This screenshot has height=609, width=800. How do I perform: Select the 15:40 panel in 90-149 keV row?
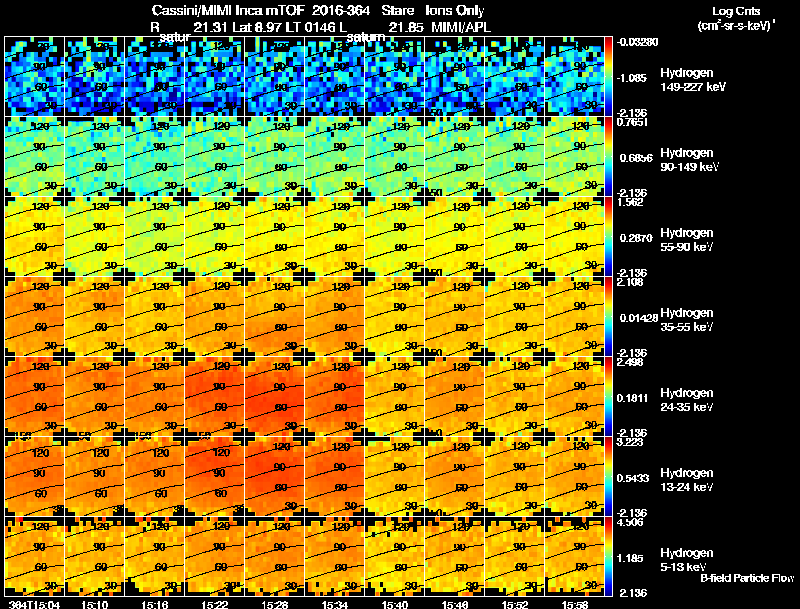coord(394,157)
